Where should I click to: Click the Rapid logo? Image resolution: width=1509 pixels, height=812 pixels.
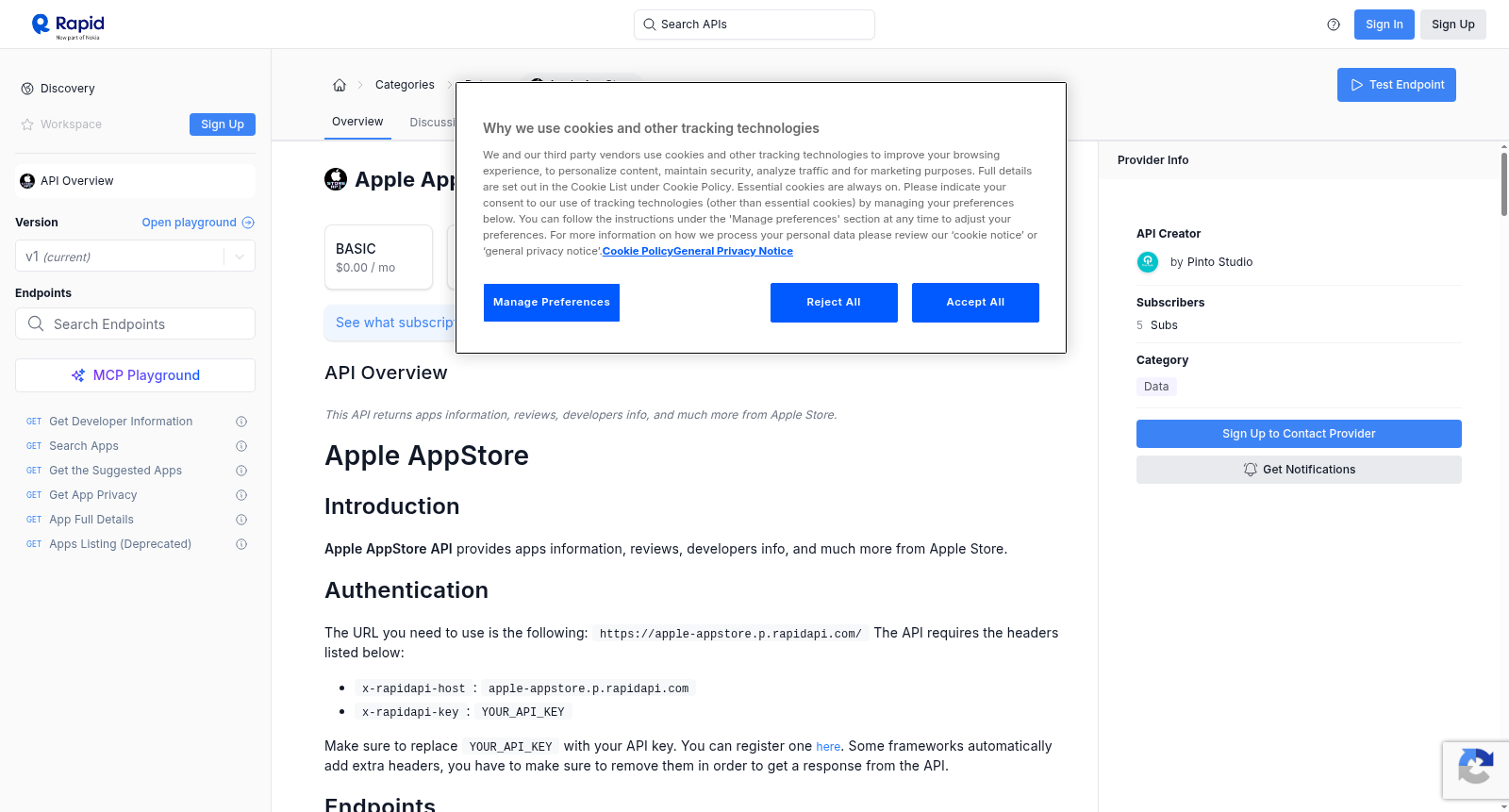pos(68,25)
